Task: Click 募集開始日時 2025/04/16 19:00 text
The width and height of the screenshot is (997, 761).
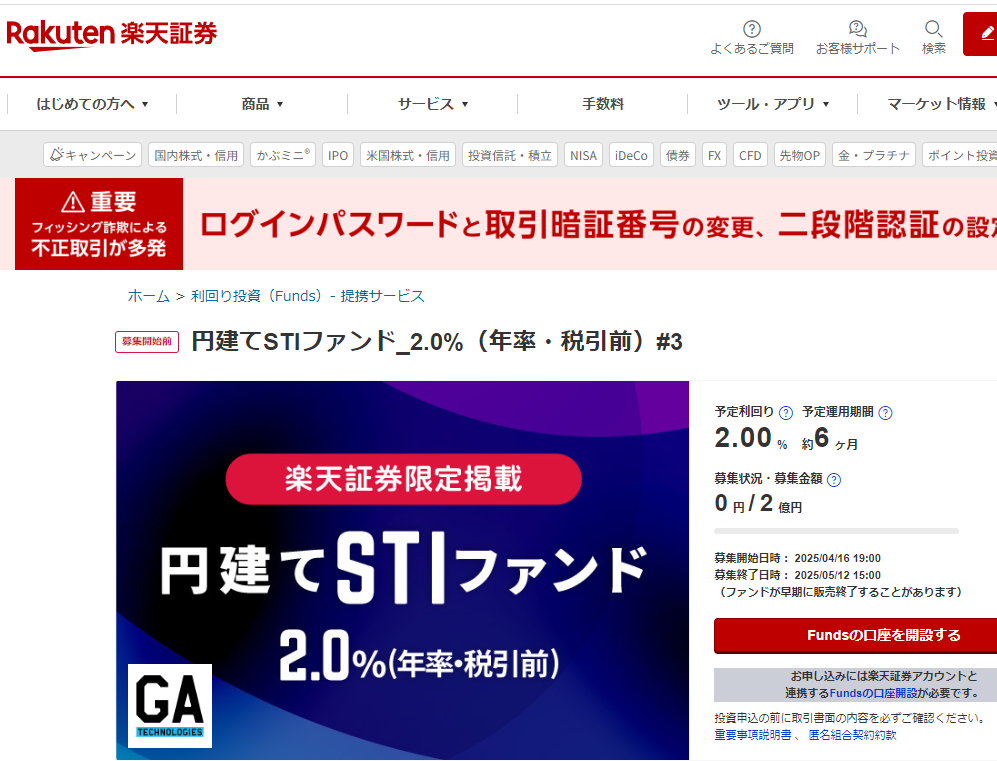Action: coord(797,558)
